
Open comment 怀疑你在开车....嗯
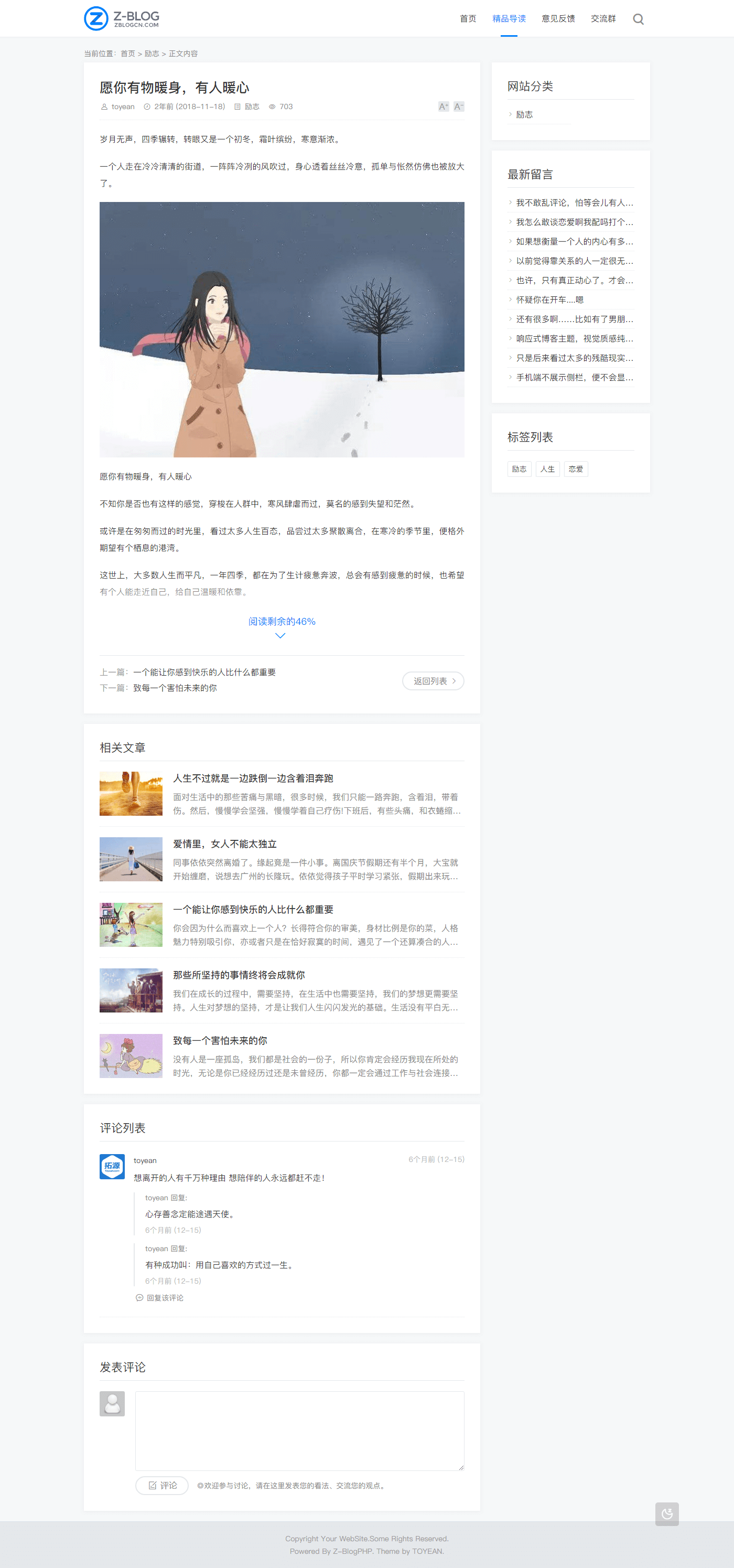550,300
